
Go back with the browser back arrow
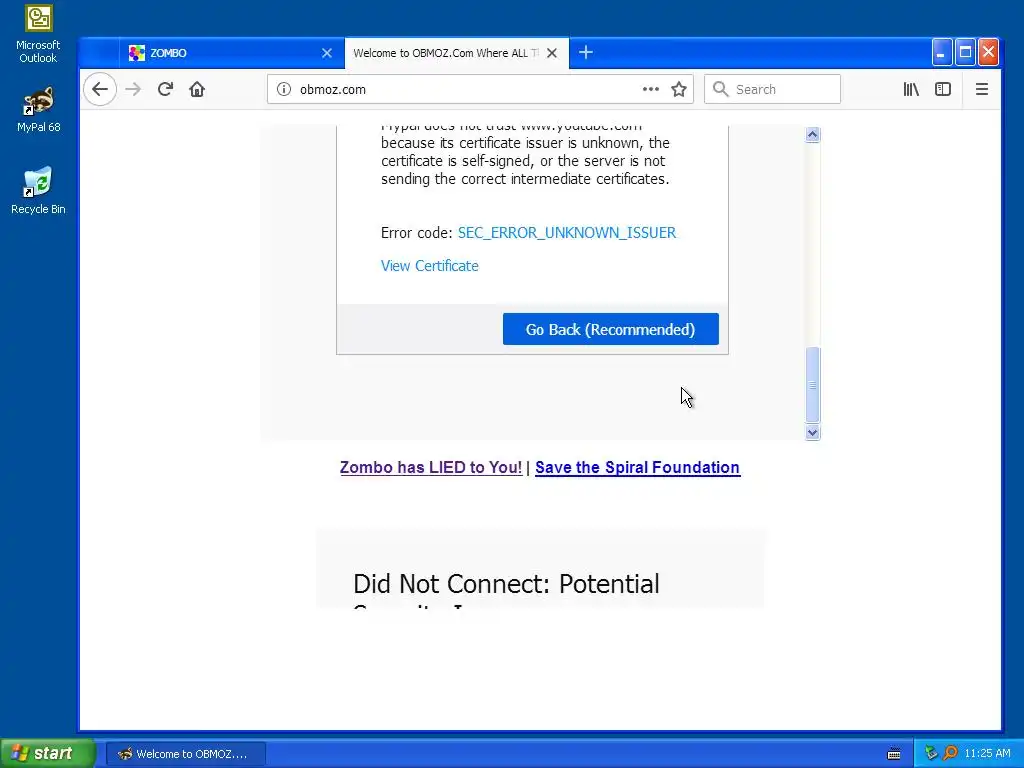tap(100, 89)
